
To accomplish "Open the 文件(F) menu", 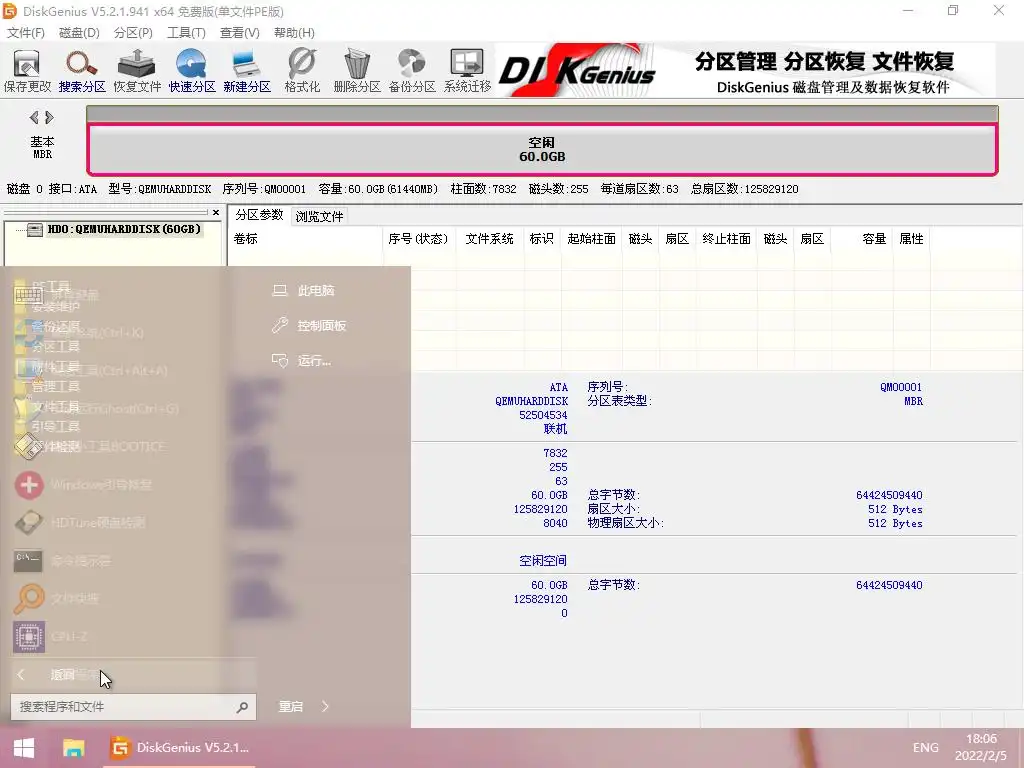I will (x=25, y=33).
